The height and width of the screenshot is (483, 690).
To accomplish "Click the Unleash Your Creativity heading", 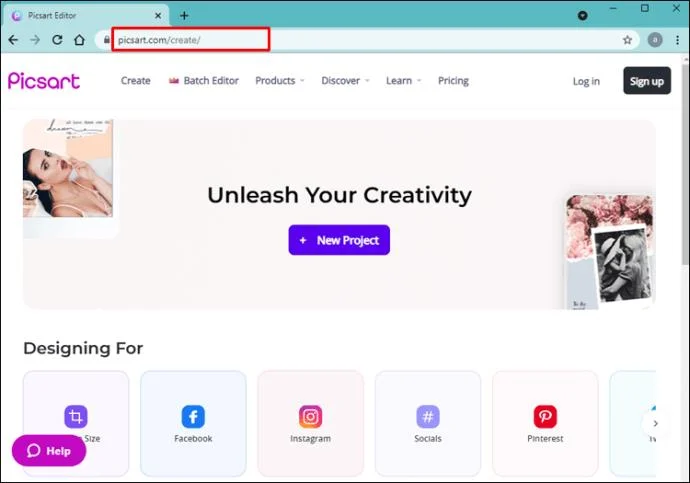I will (339, 195).
